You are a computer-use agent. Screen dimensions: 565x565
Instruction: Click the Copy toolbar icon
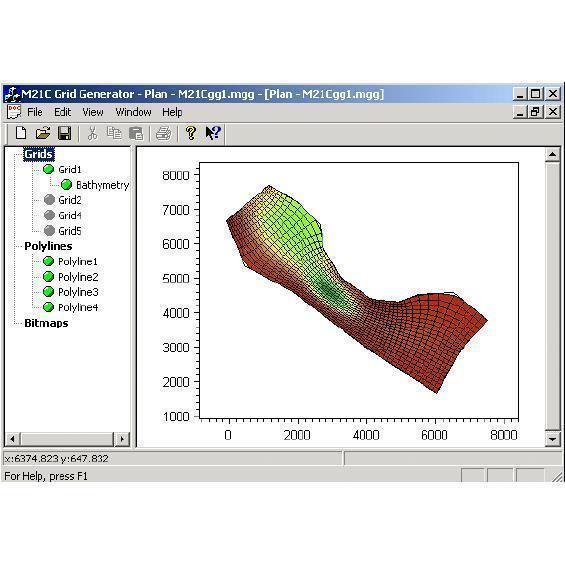click(x=114, y=133)
